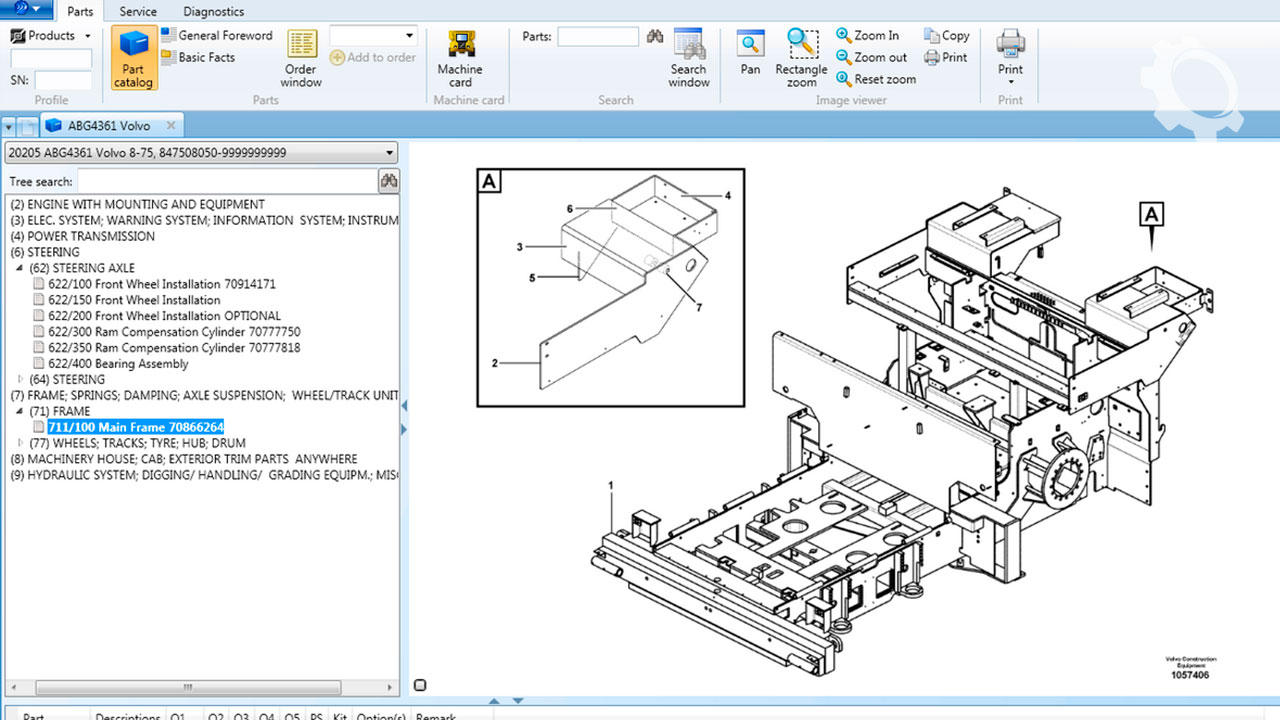
Task: Select the Pan tool
Action: pos(750,53)
